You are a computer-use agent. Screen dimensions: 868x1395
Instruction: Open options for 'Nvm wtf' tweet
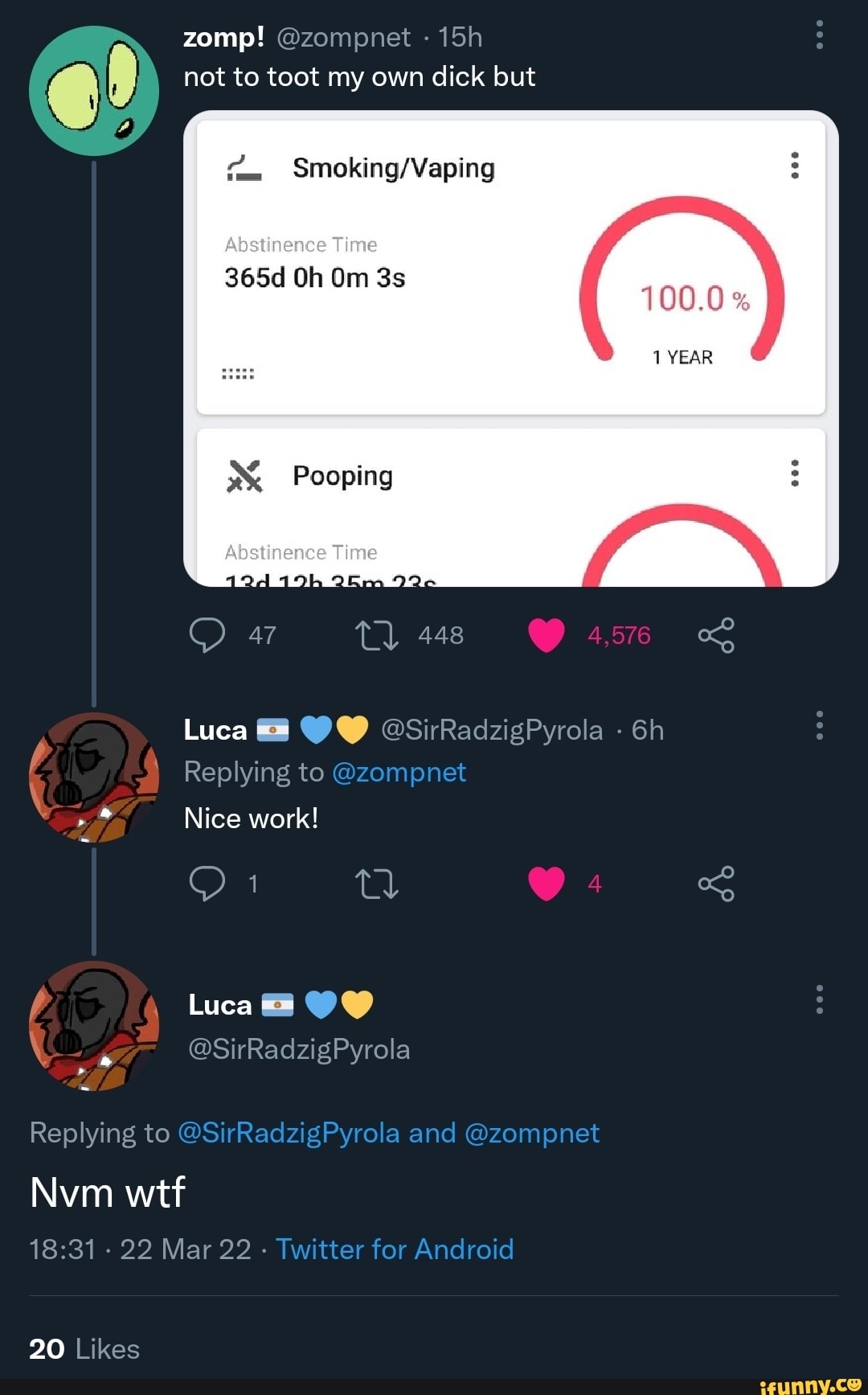[x=819, y=999]
